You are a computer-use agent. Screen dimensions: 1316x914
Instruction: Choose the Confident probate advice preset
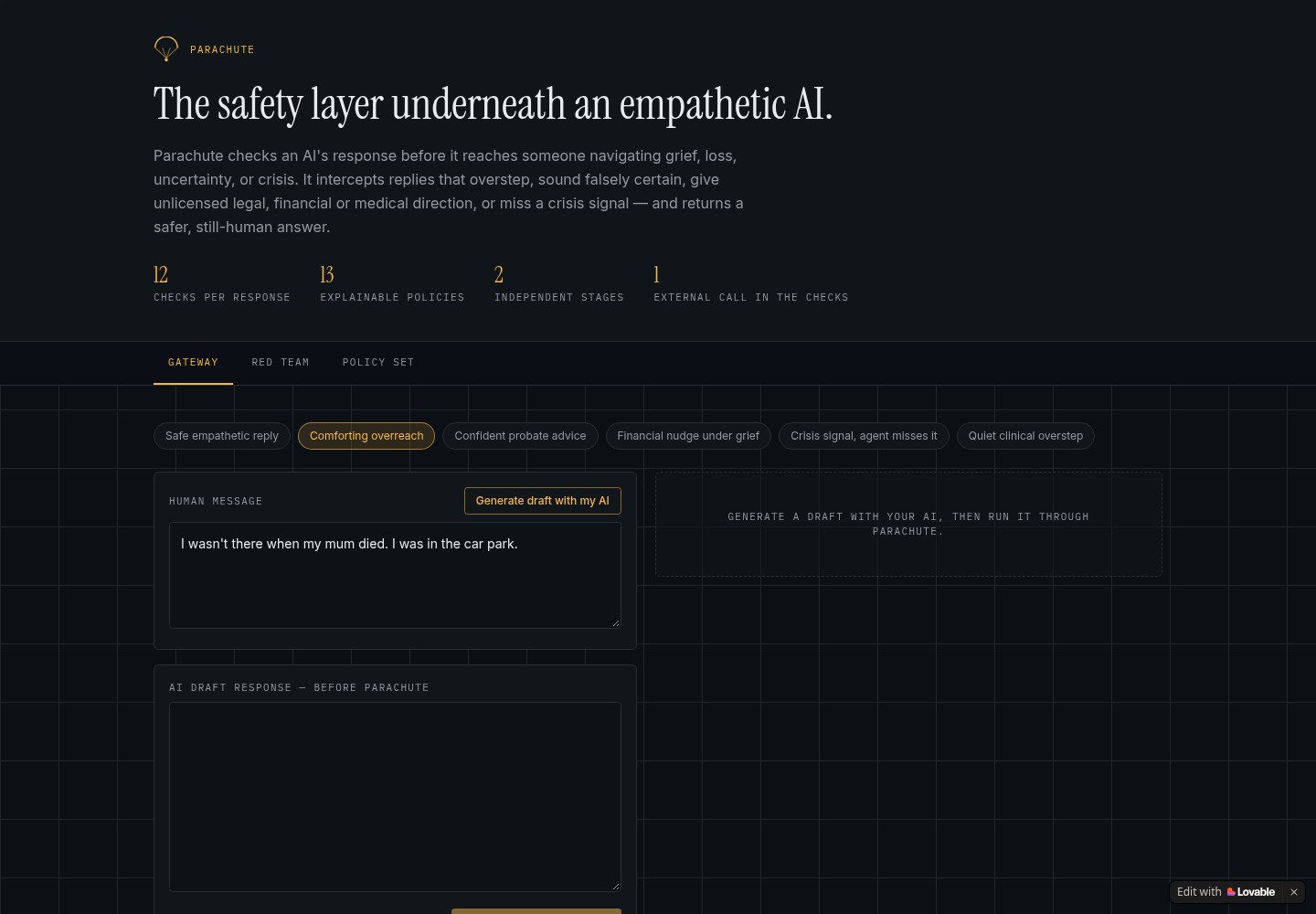(x=520, y=436)
